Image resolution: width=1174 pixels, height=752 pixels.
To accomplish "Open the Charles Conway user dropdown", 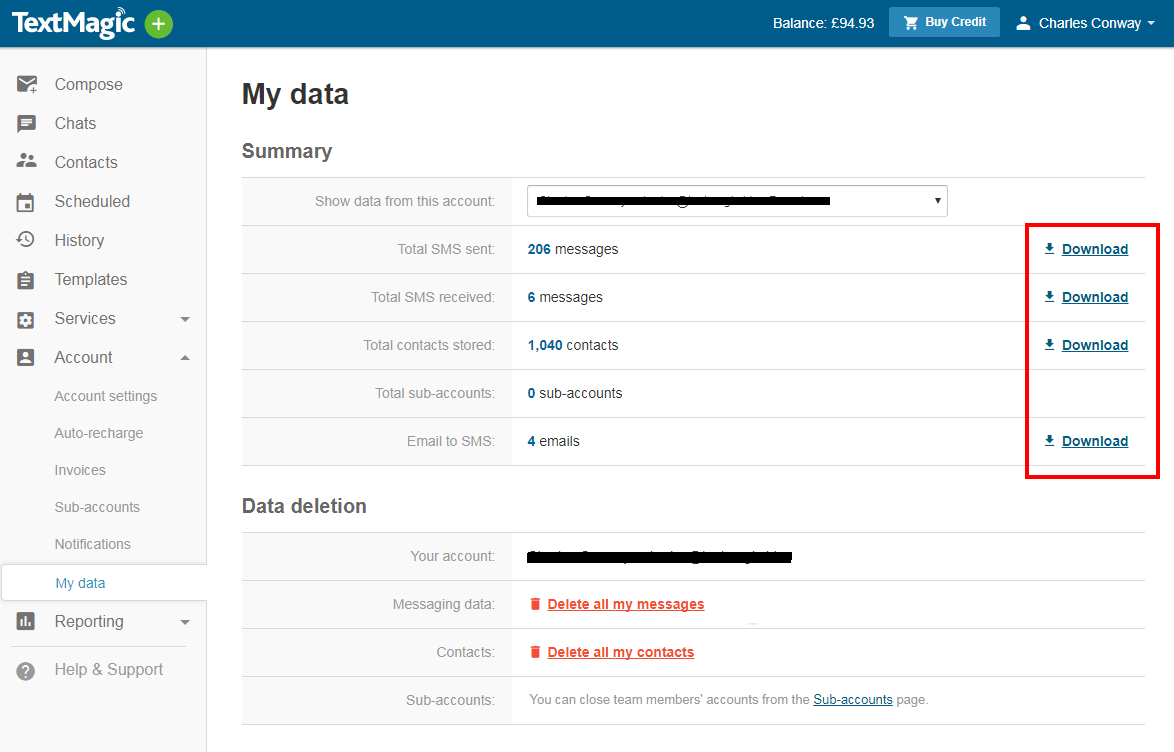I will coord(1086,23).
